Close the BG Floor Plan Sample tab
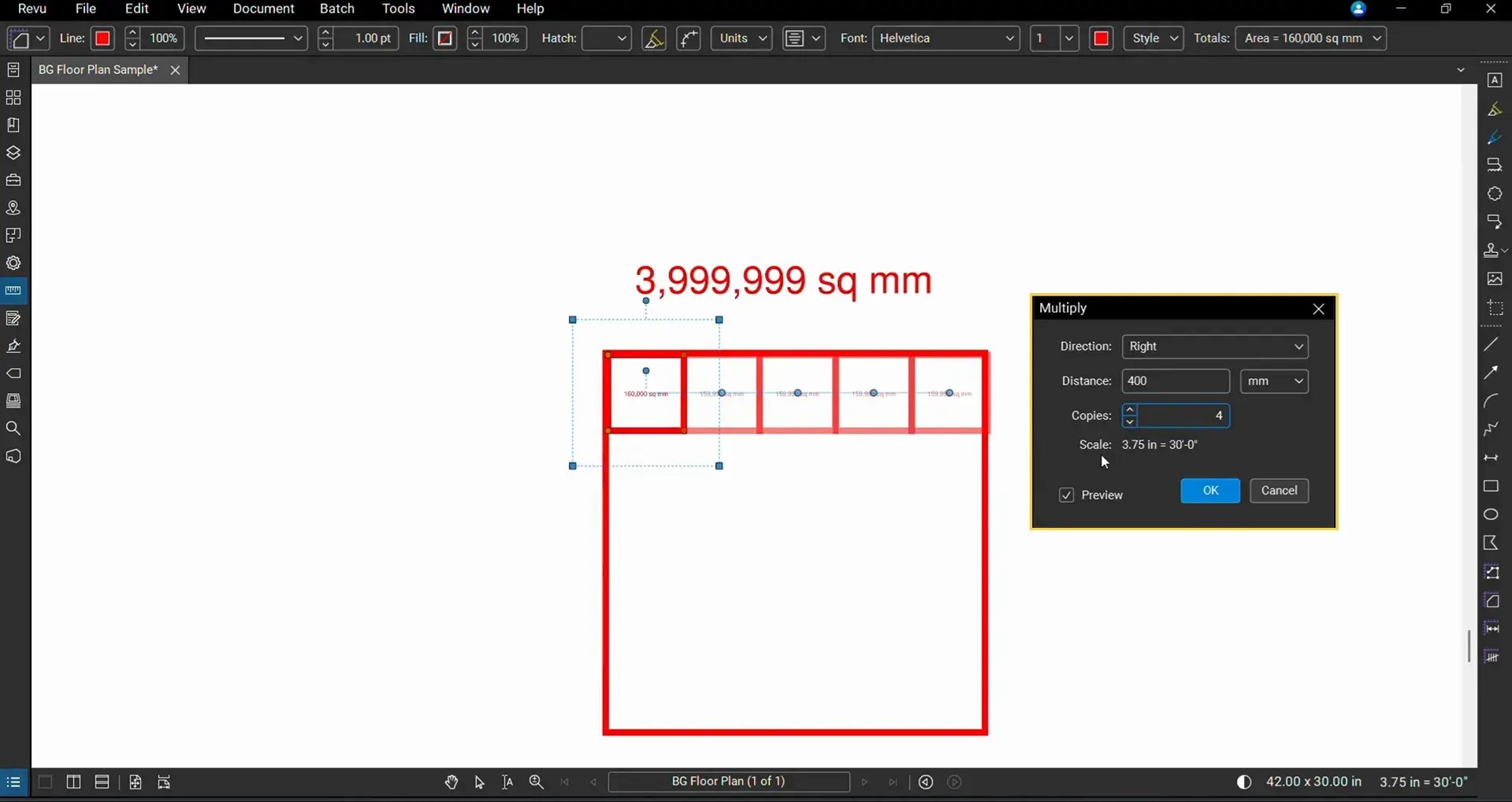The image size is (1512, 802). pos(175,70)
